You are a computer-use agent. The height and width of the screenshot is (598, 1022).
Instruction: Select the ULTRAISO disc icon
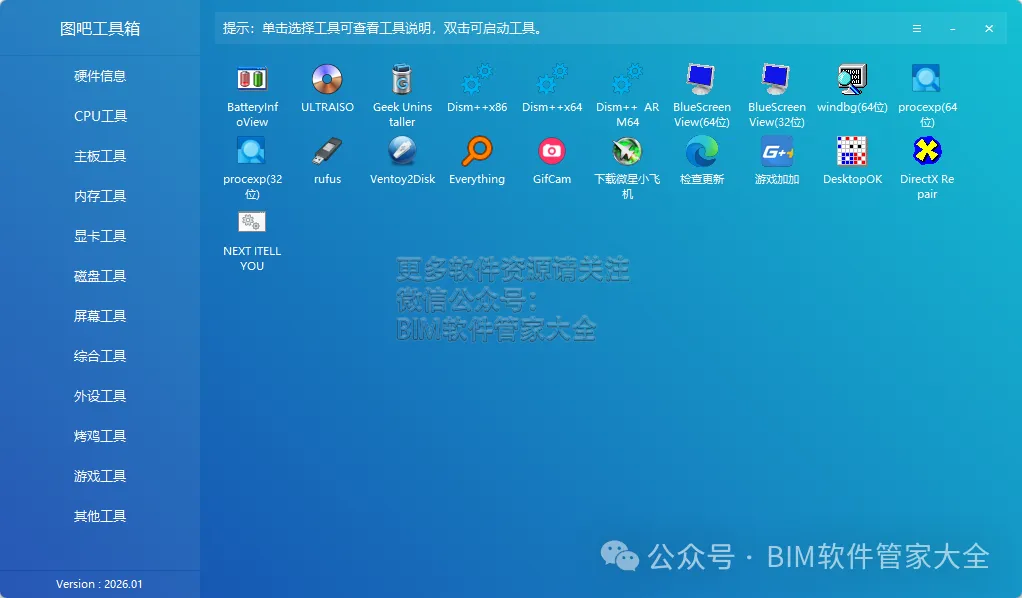pos(327,80)
